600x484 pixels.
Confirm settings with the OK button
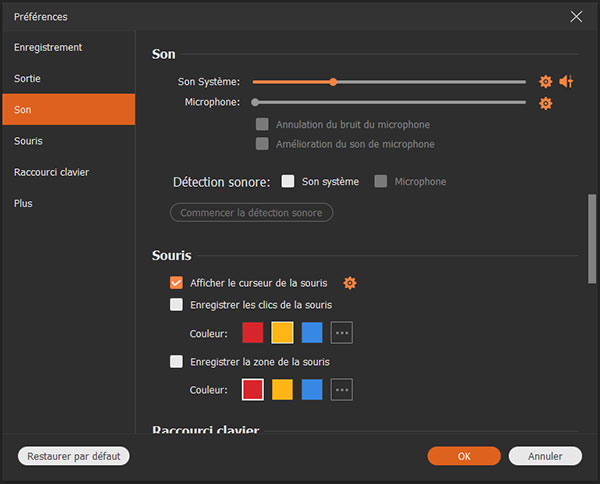tap(464, 456)
